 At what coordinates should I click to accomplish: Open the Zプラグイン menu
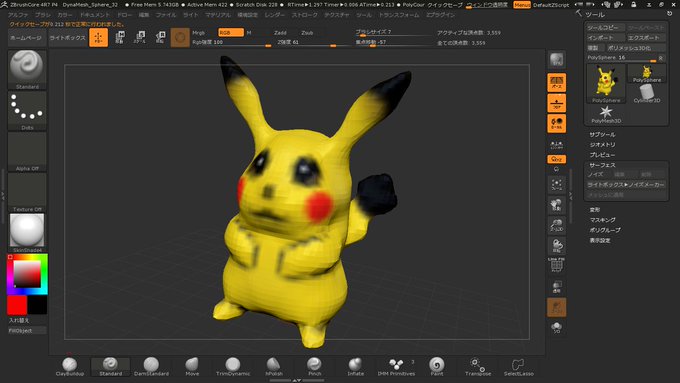[440, 15]
